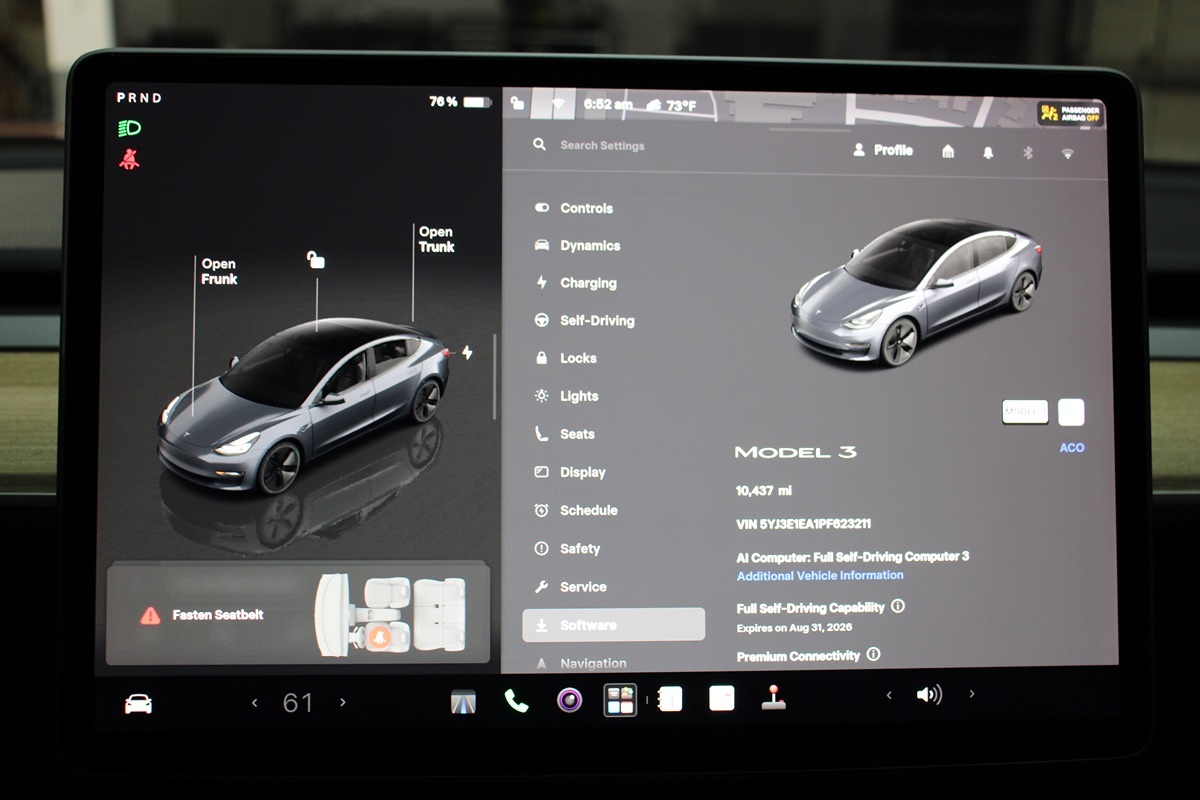Tap Open Trunk label

[x=436, y=239]
